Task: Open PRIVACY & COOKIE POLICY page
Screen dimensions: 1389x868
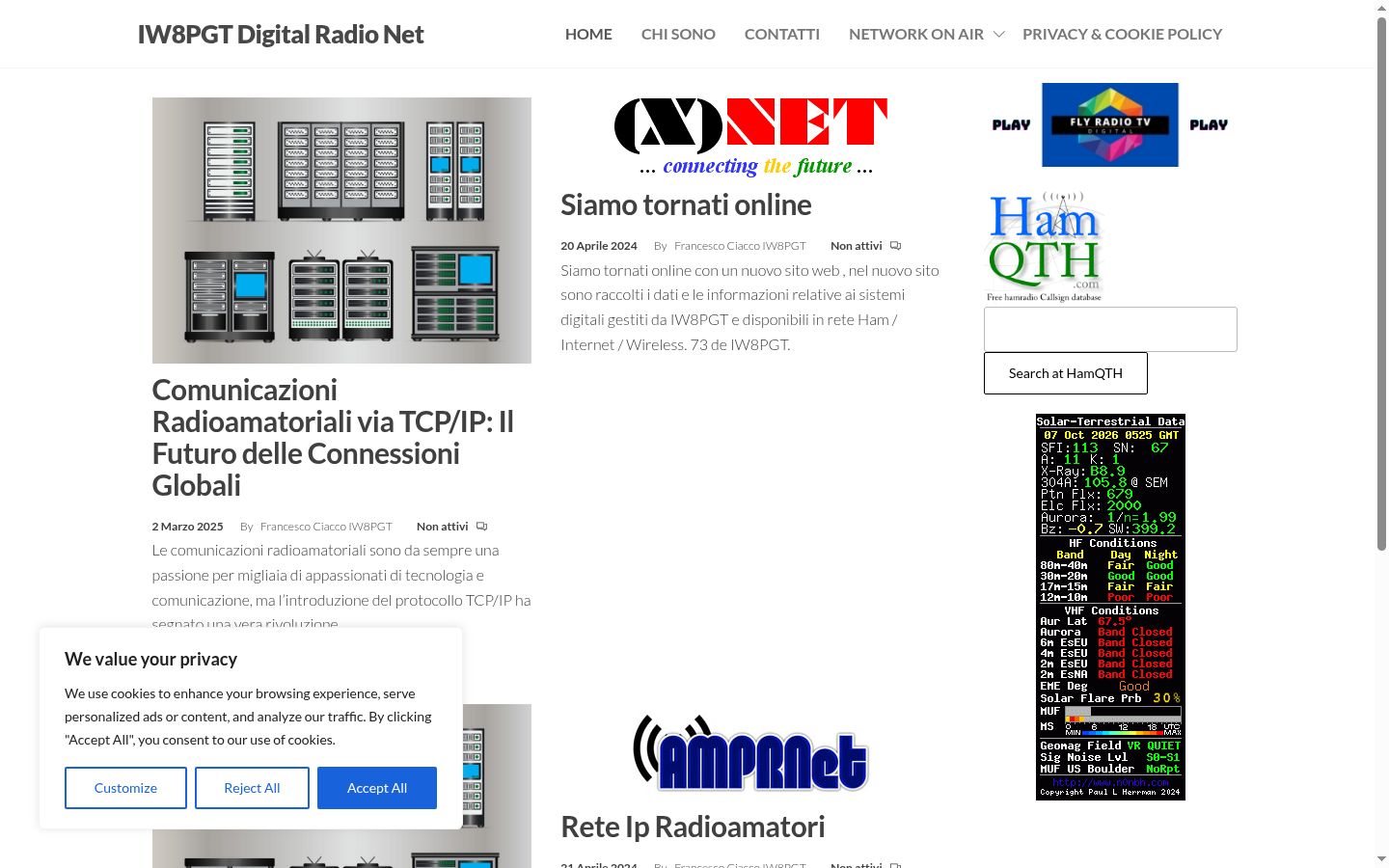Action: (1122, 34)
